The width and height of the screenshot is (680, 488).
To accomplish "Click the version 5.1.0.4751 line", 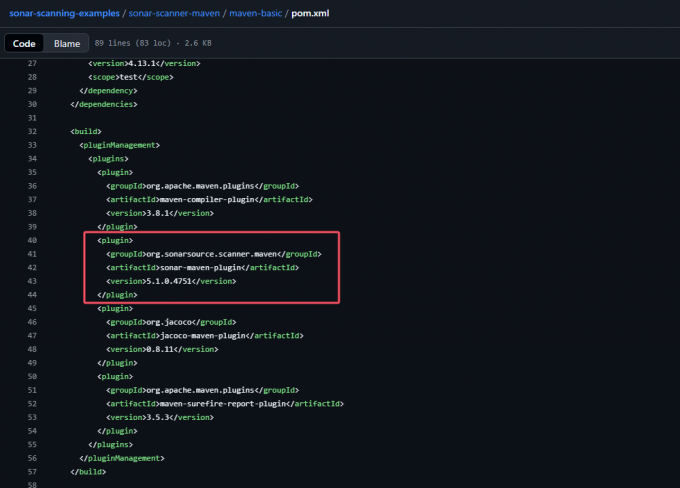I will point(171,281).
